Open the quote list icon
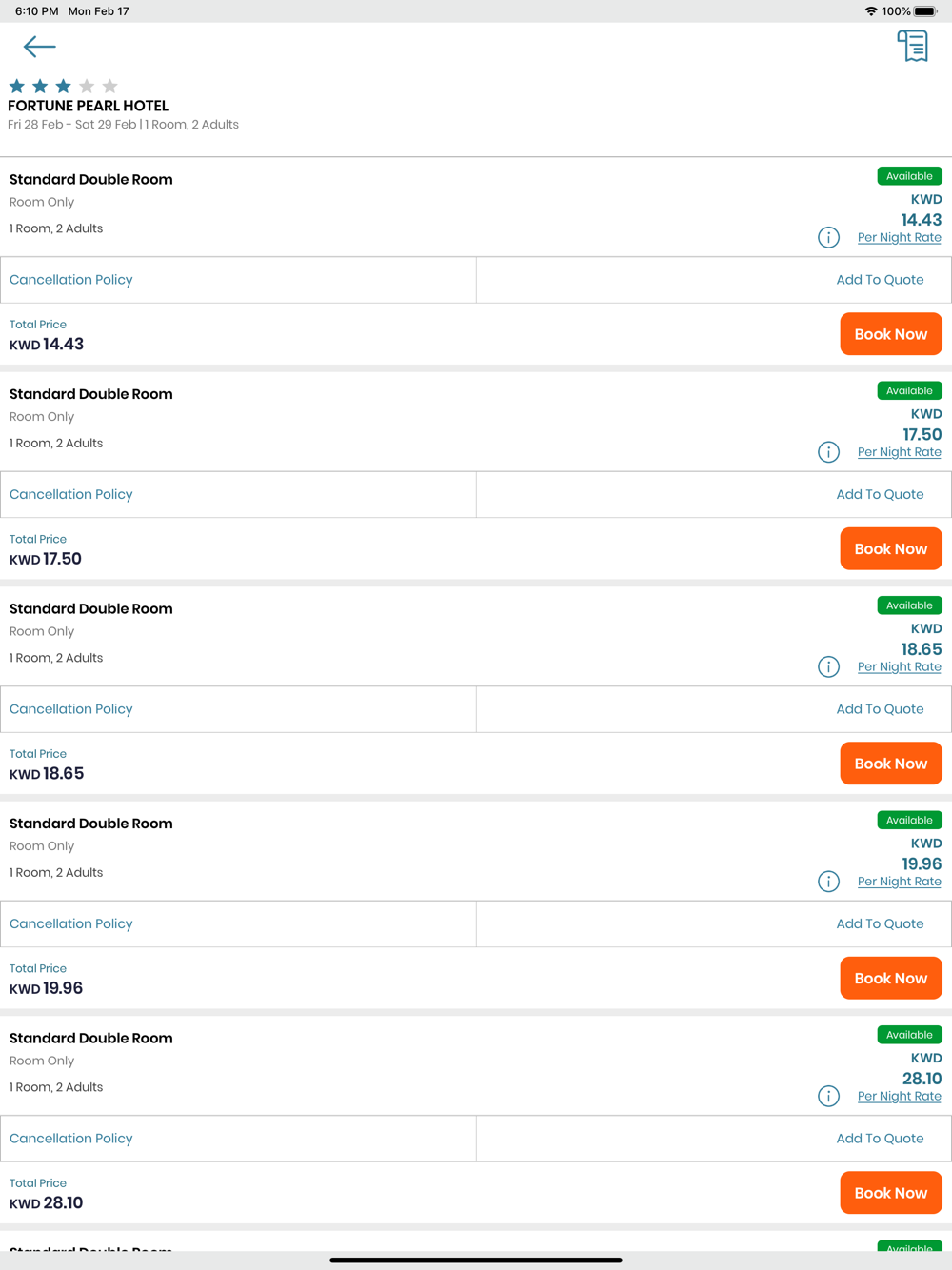Image resolution: width=952 pixels, height=1270 pixels. (912, 46)
